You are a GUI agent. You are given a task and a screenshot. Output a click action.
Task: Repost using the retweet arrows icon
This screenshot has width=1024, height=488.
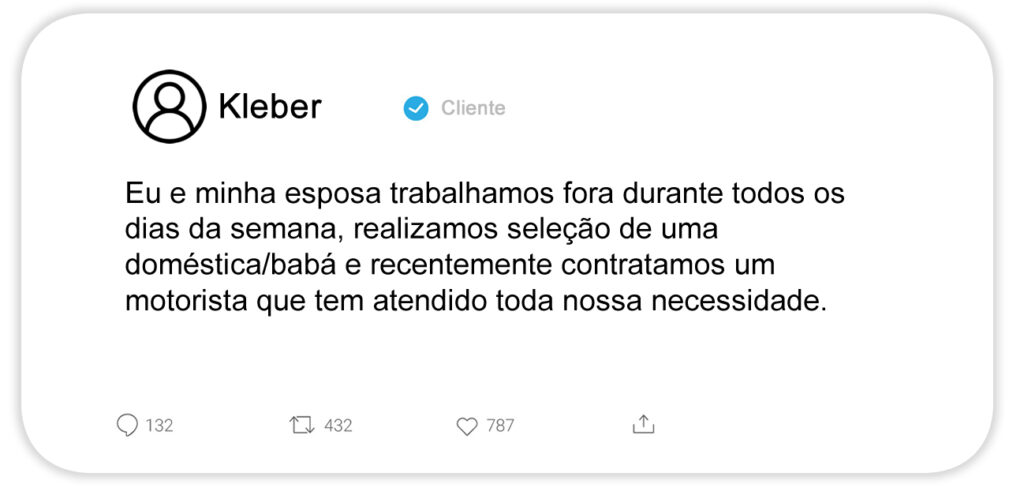click(x=302, y=426)
